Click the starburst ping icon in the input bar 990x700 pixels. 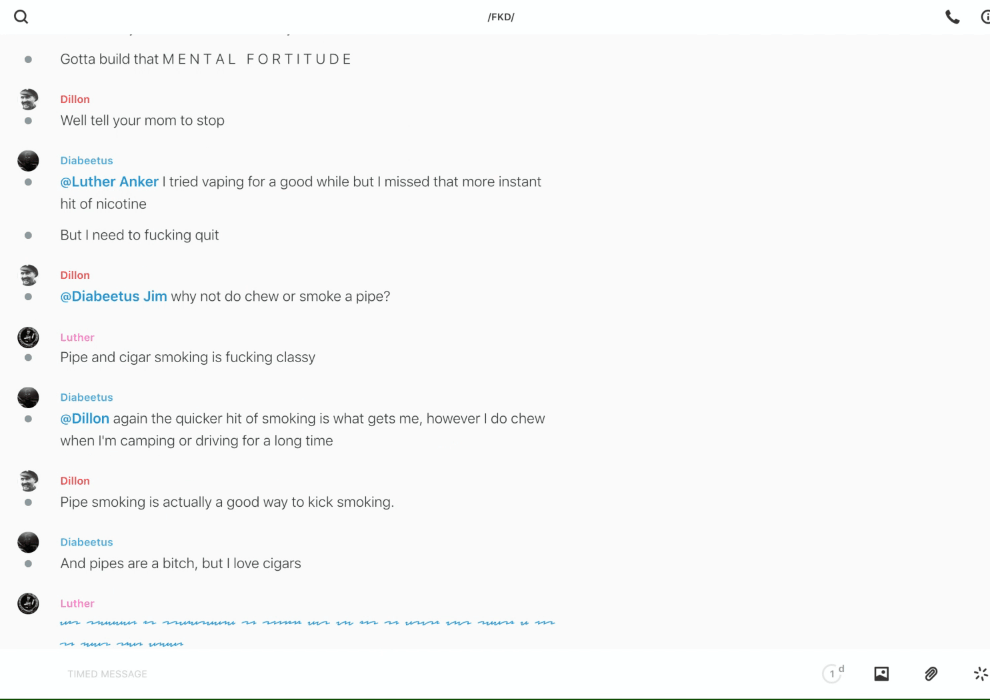[980, 674]
